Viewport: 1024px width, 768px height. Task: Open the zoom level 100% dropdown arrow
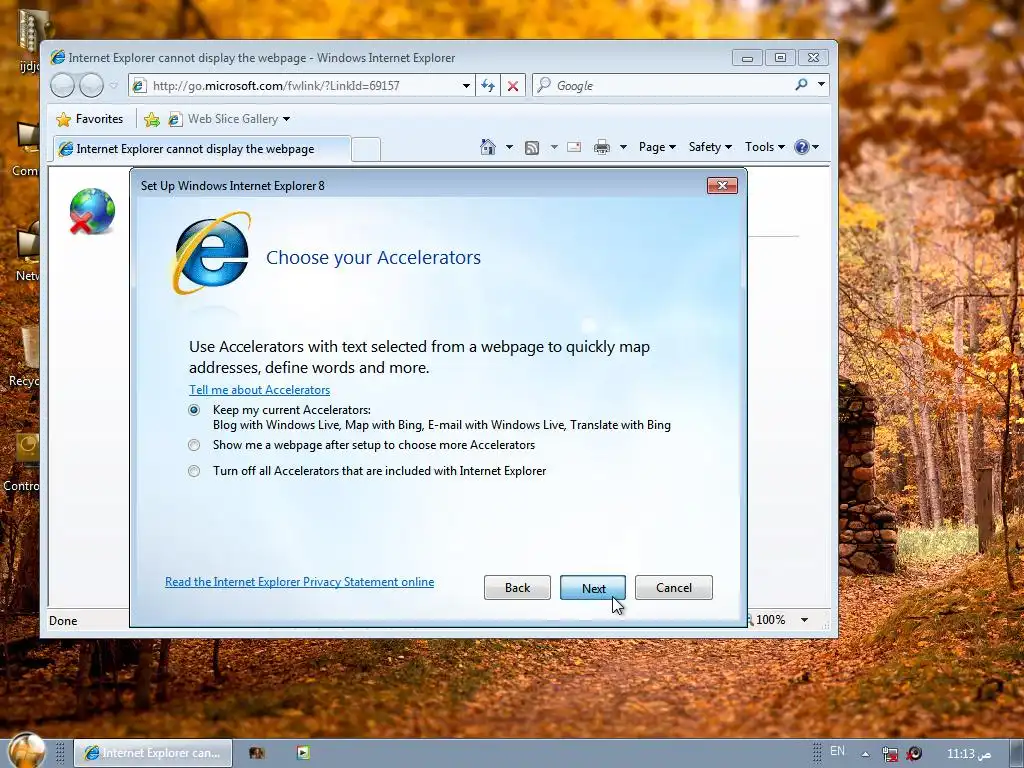click(805, 620)
